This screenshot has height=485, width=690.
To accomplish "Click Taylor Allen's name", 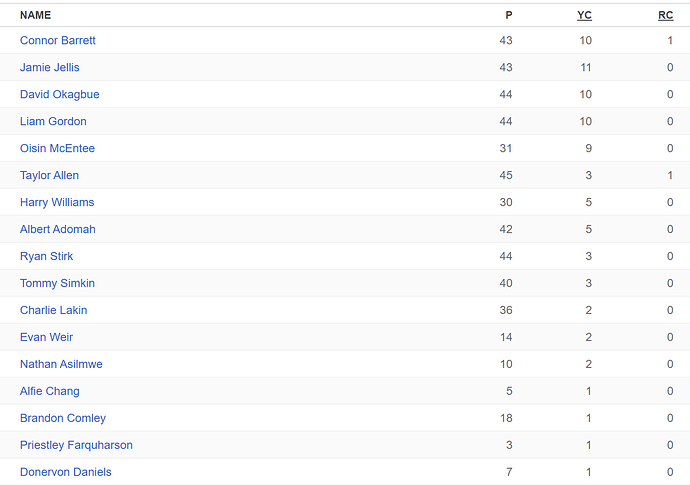I will 49,175.
